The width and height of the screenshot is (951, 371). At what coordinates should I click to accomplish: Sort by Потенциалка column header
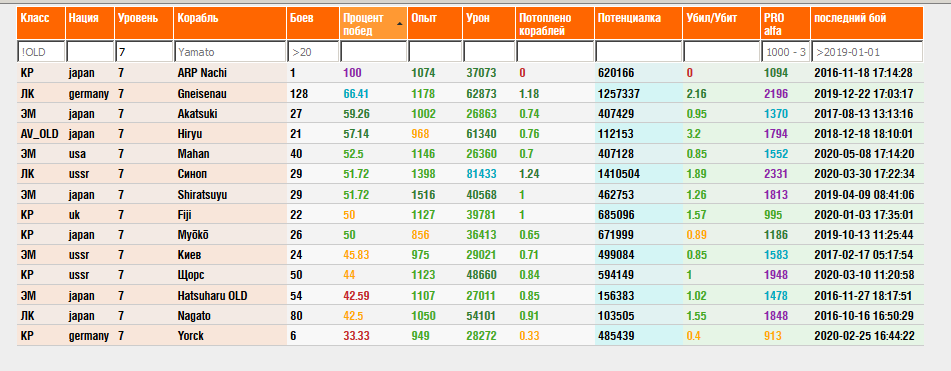tap(638, 24)
